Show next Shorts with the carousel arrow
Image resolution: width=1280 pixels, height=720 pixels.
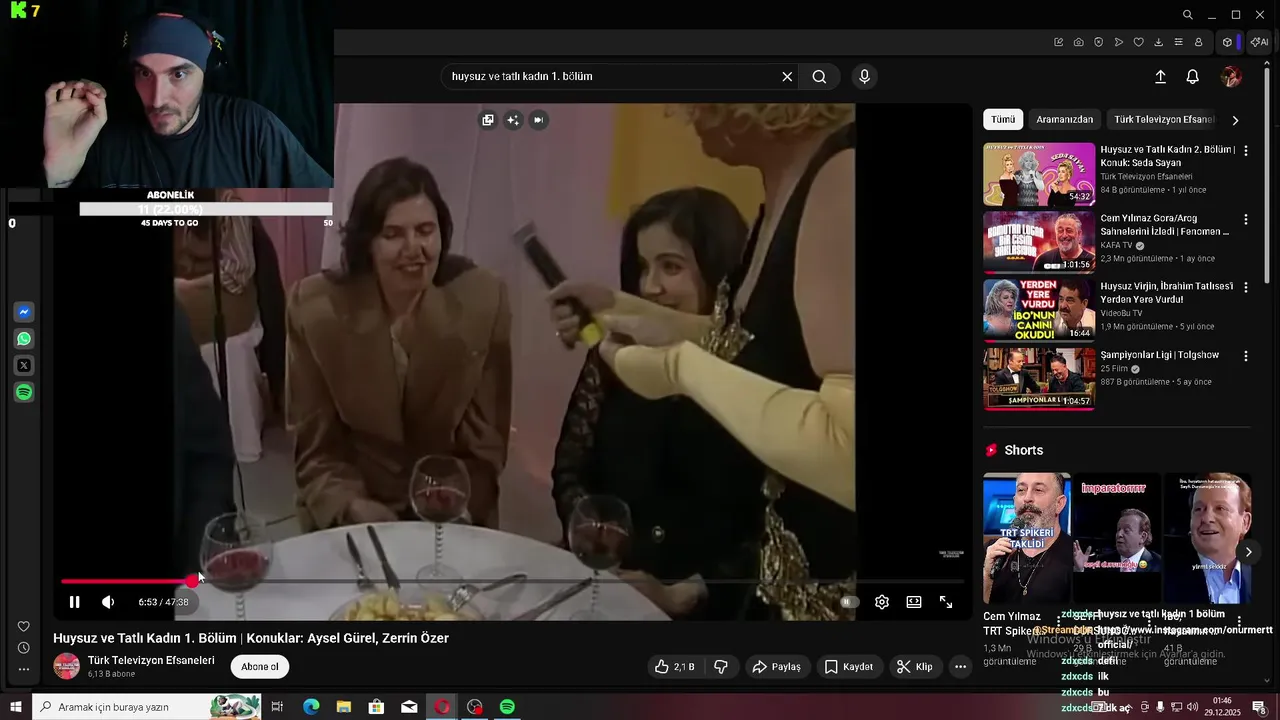click(x=1248, y=552)
